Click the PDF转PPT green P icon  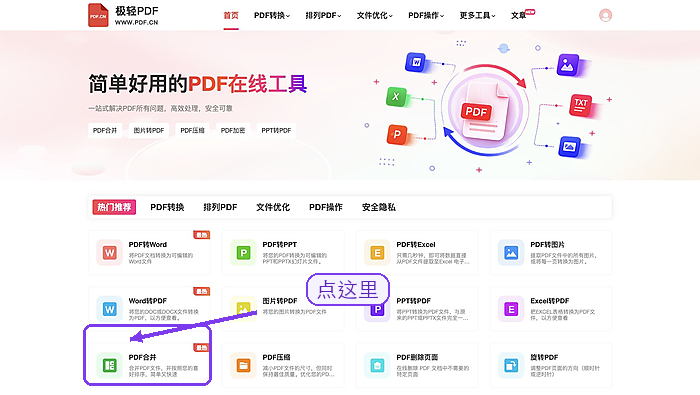[x=243, y=253]
